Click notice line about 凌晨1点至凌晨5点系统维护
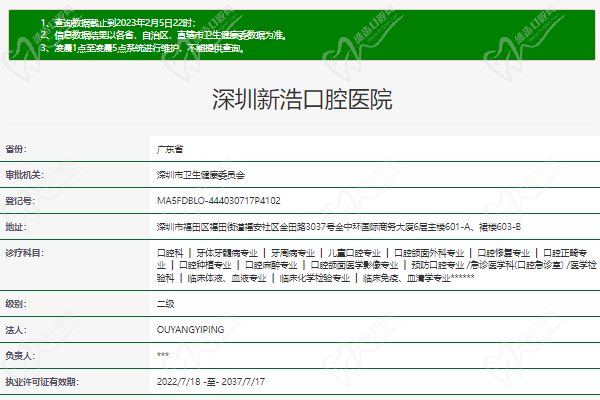 [x=142, y=48]
